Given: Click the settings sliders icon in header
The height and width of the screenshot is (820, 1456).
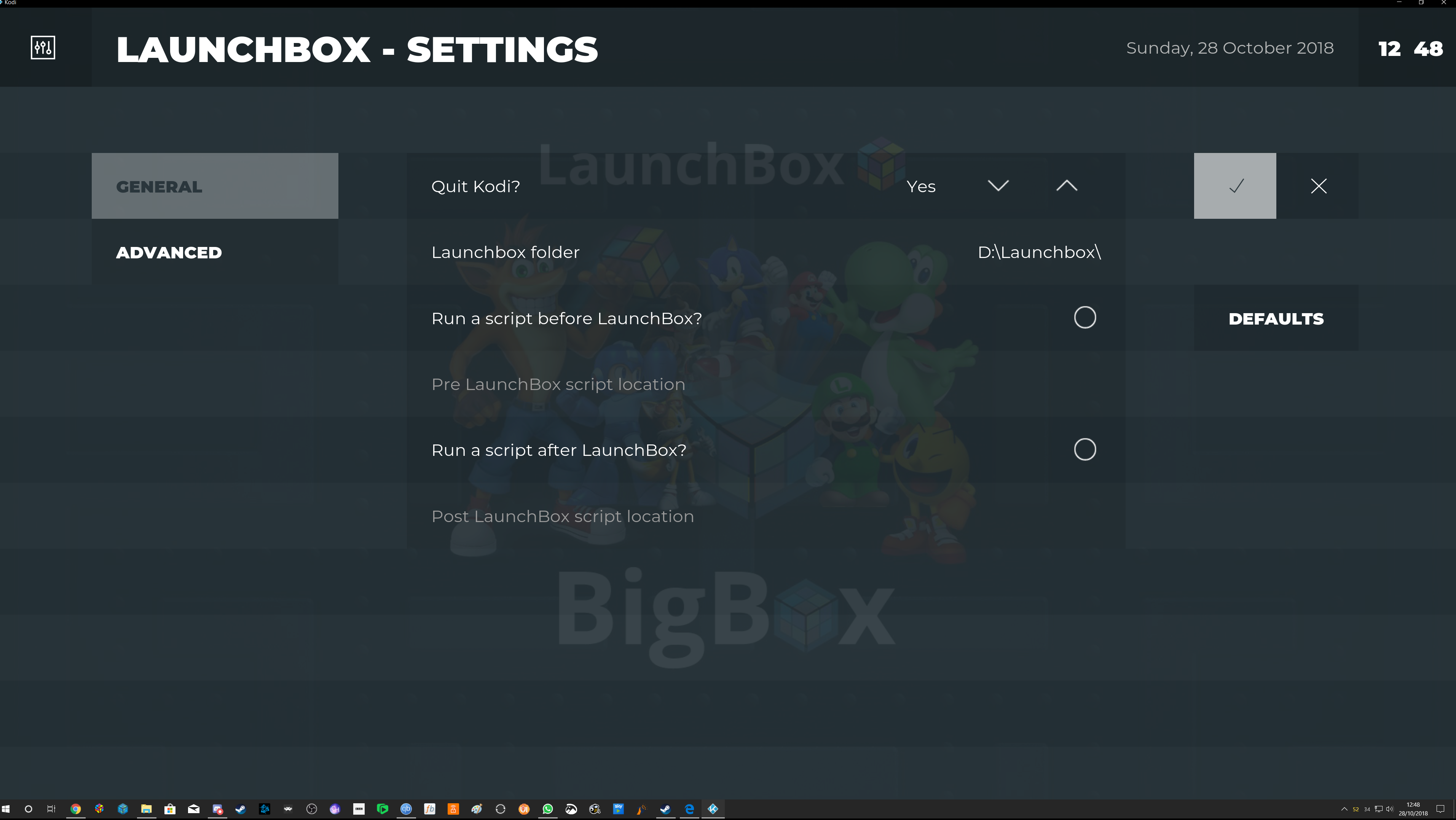Looking at the screenshot, I should pos(43,48).
